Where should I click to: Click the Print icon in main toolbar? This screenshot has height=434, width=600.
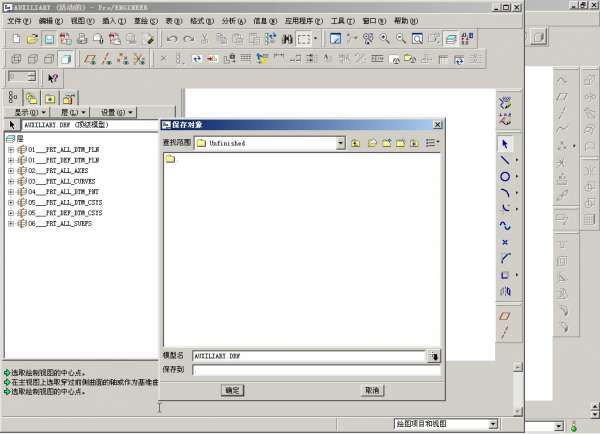[x=82, y=39]
